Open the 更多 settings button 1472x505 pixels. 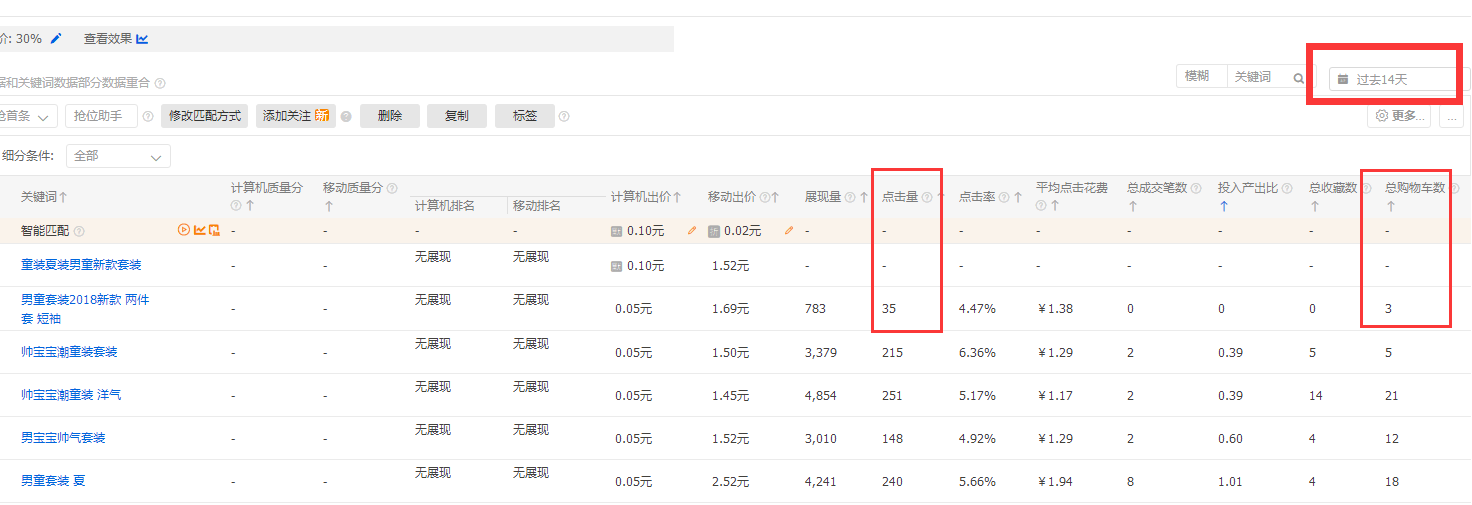(1398, 116)
